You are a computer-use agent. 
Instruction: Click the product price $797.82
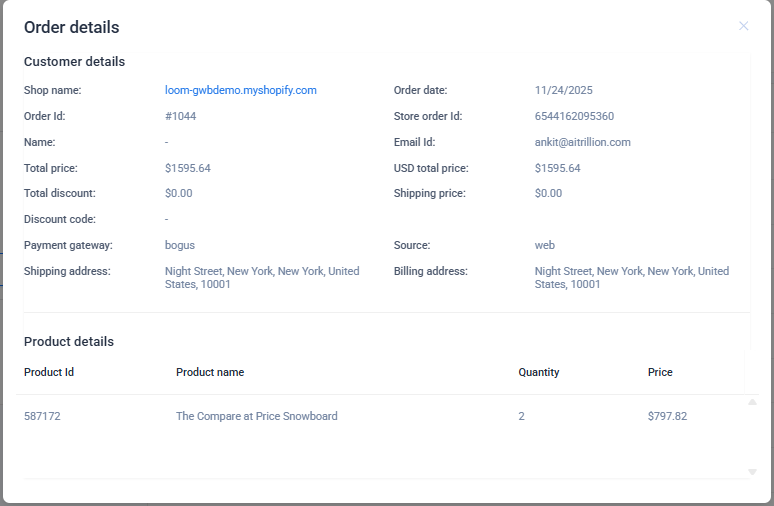click(x=667, y=416)
